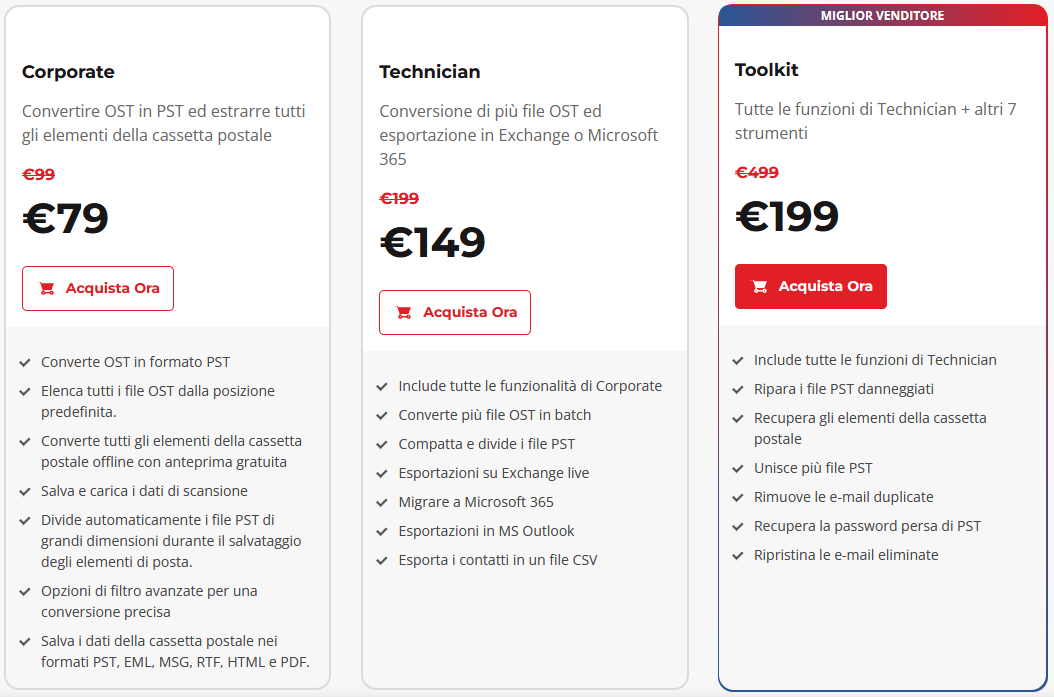Click the €79 Corporate price
Screen dimensions: 1054x697
coord(65,219)
